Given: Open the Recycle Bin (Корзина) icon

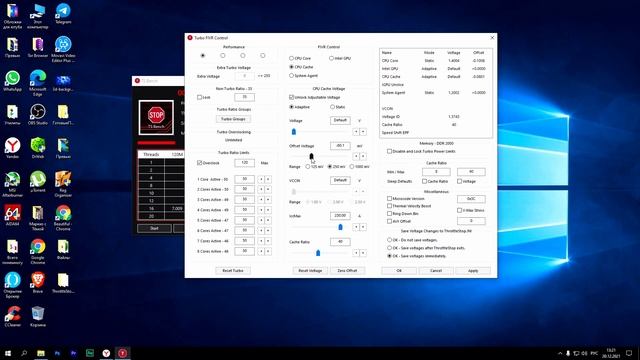Looking at the screenshot, I should (x=38, y=317).
